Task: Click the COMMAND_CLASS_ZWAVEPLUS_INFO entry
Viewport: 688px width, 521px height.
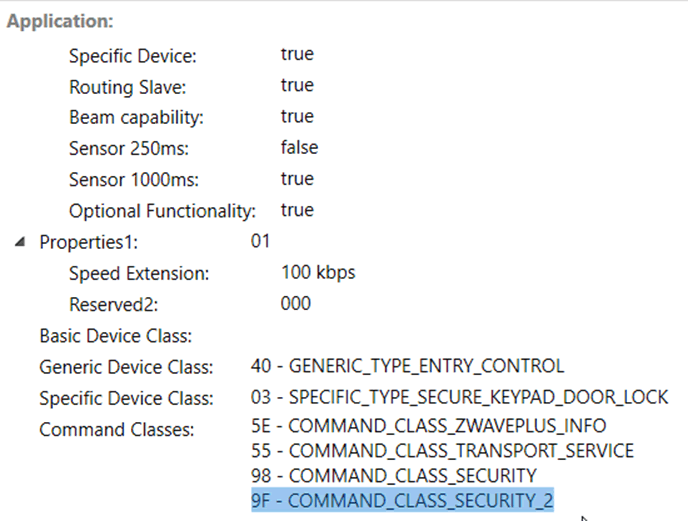Action: [x=429, y=426]
